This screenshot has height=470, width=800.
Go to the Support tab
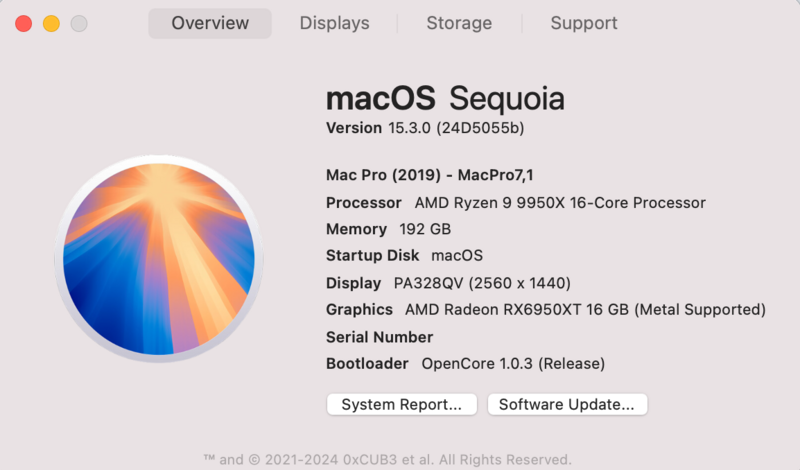pos(584,23)
